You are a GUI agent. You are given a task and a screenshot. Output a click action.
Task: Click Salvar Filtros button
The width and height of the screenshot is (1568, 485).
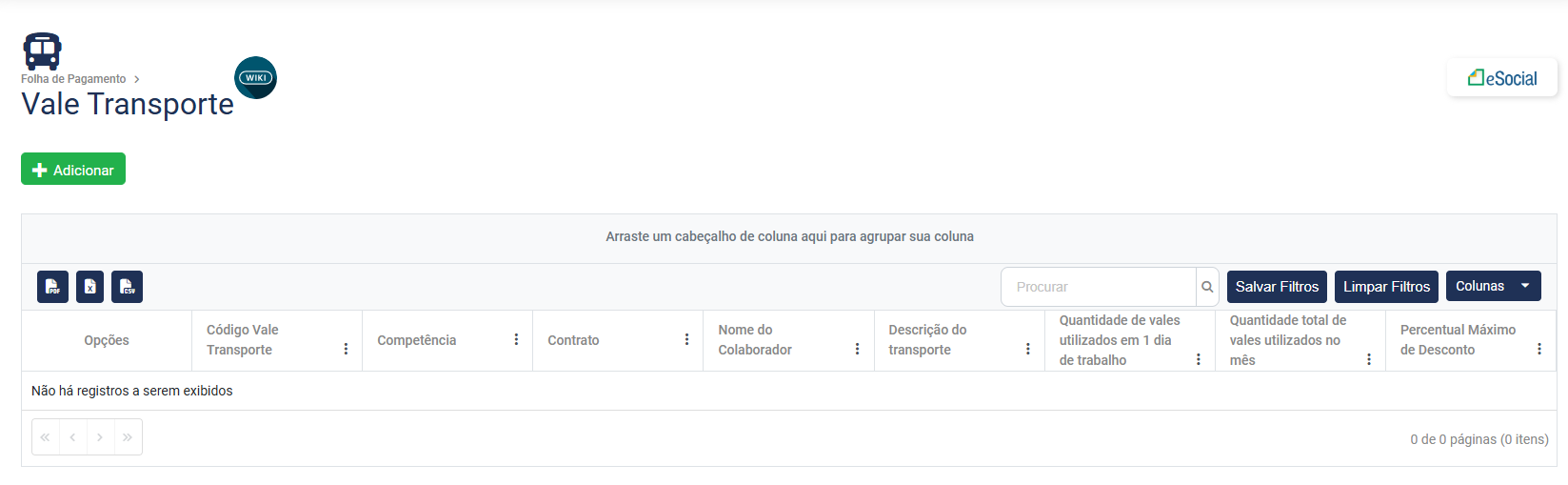[x=1277, y=287]
